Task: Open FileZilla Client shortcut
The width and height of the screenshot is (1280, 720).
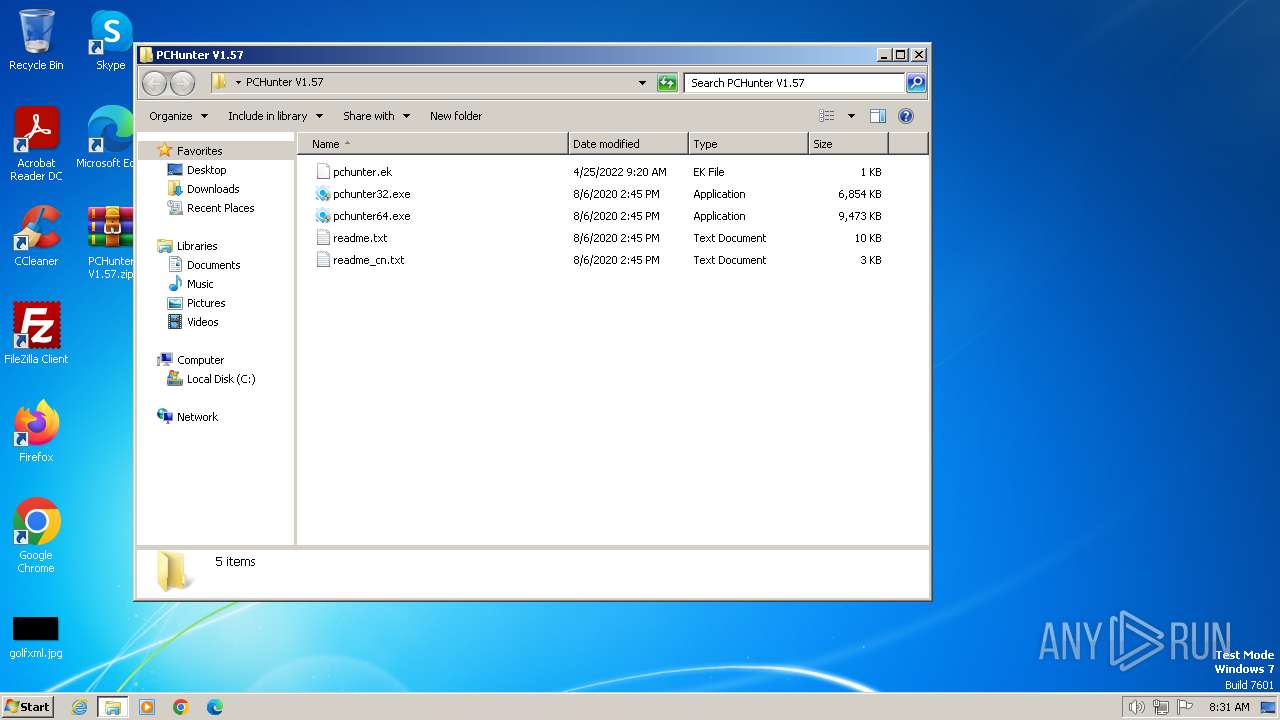Action: point(36,334)
